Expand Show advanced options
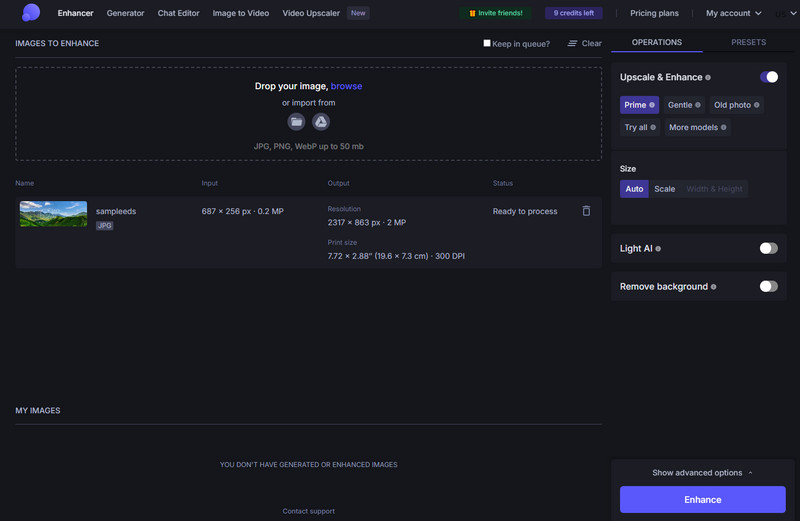 tap(703, 473)
